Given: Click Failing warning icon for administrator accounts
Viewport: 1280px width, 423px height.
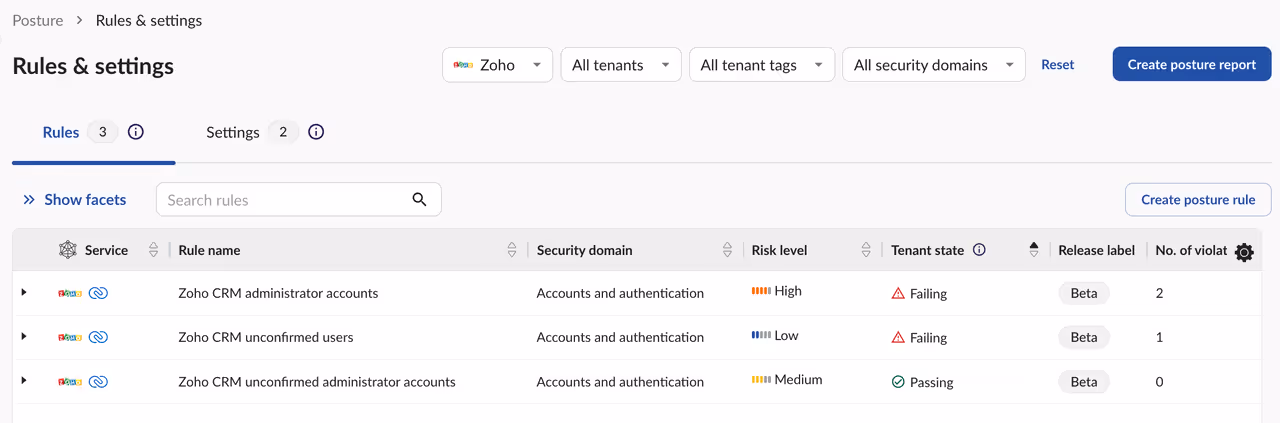Looking at the screenshot, I should 898,294.
